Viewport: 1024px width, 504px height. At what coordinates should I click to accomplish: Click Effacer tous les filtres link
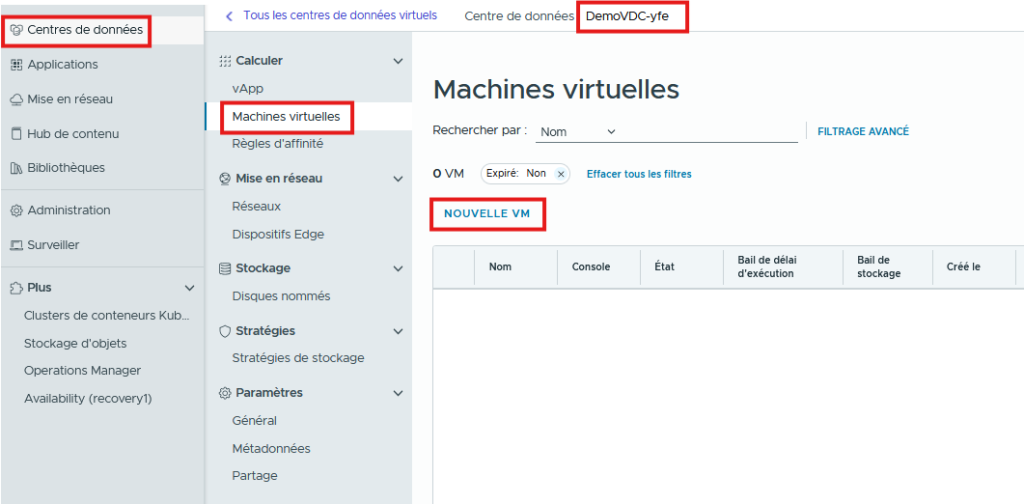[638, 174]
